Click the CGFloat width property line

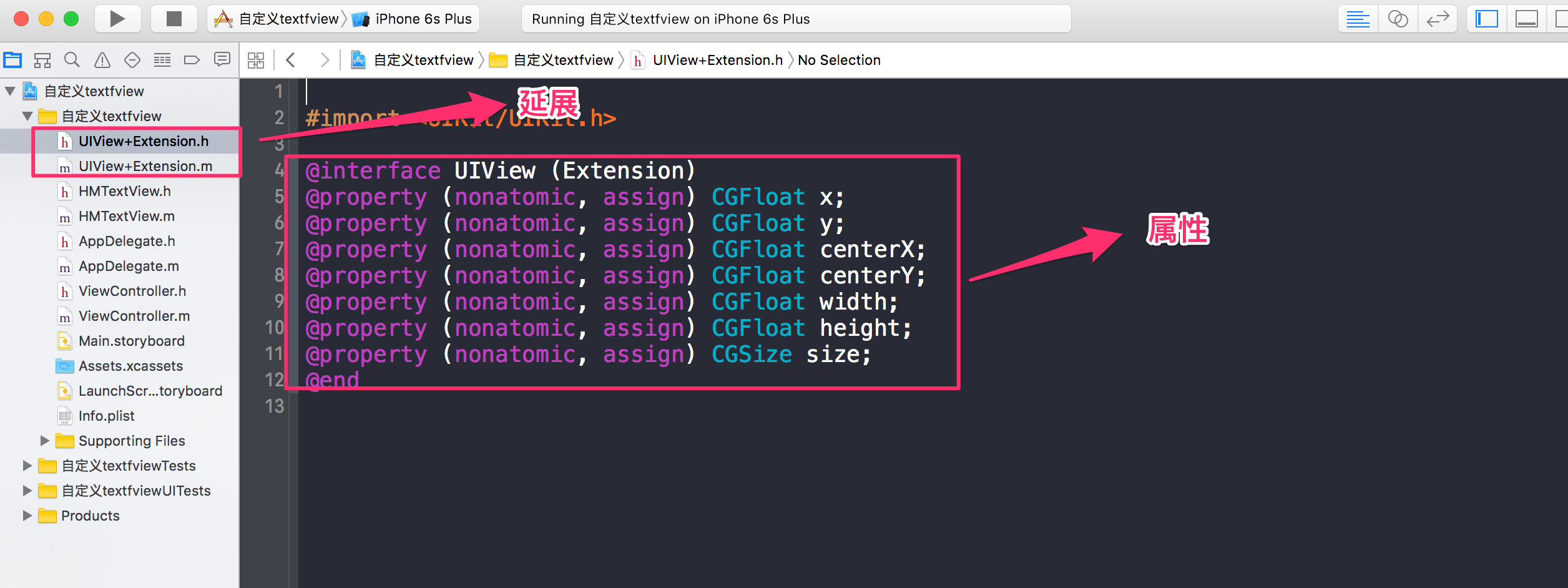(x=601, y=301)
